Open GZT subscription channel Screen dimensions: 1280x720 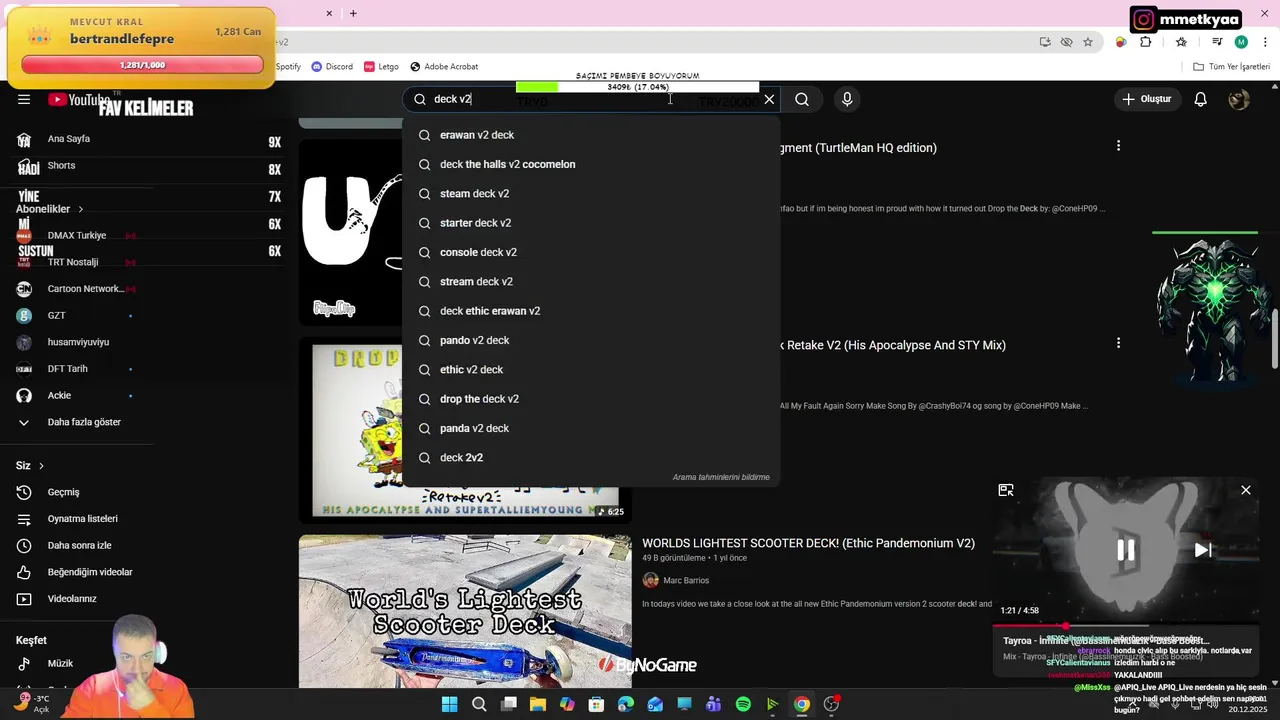(x=57, y=315)
